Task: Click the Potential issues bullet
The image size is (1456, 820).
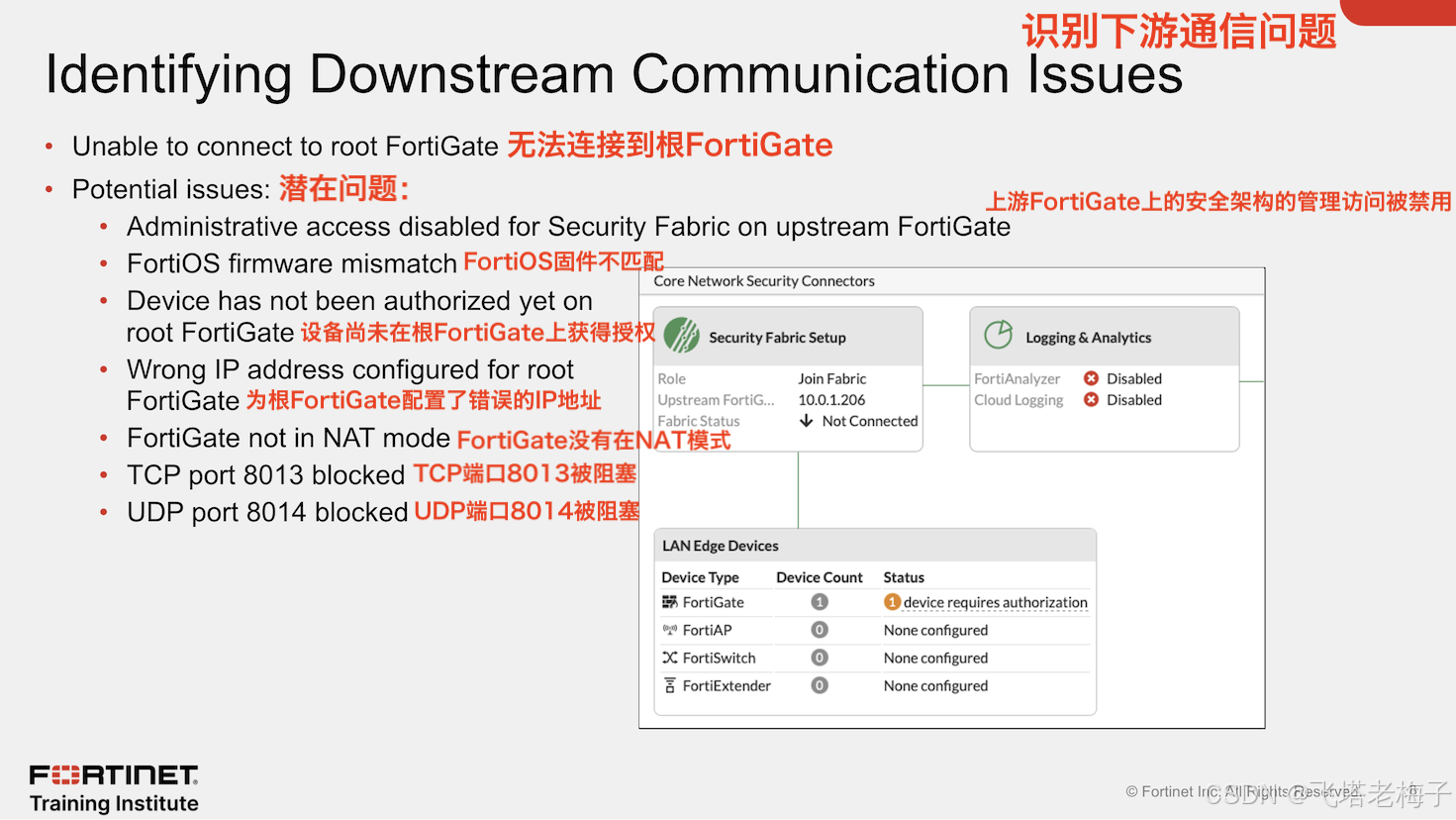Action: (x=171, y=189)
